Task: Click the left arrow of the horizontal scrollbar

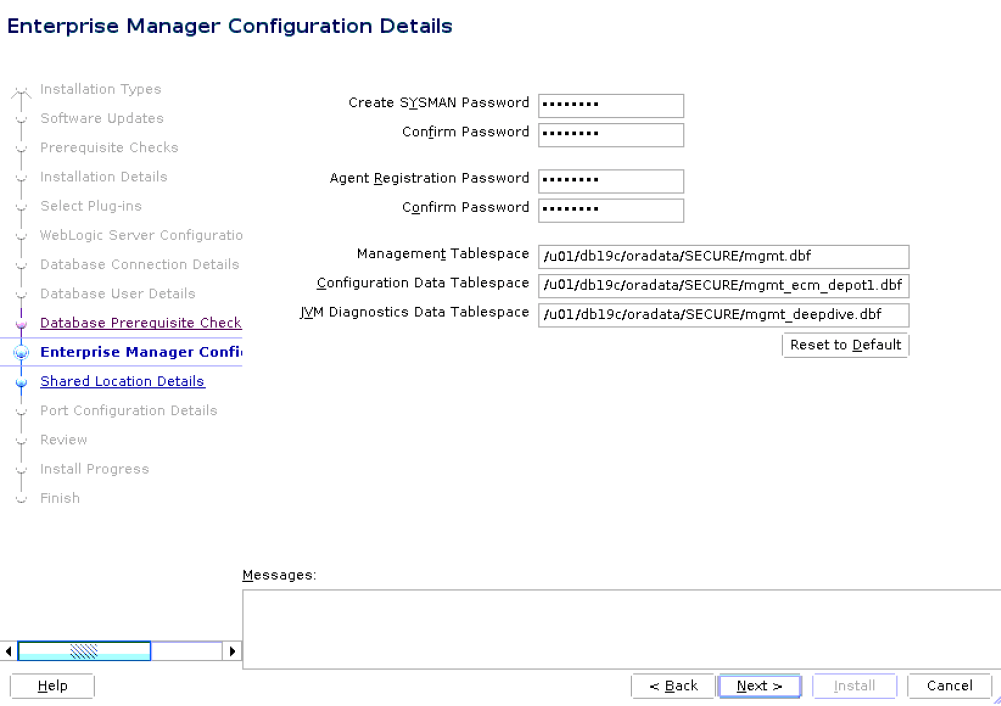Action: 8,650
